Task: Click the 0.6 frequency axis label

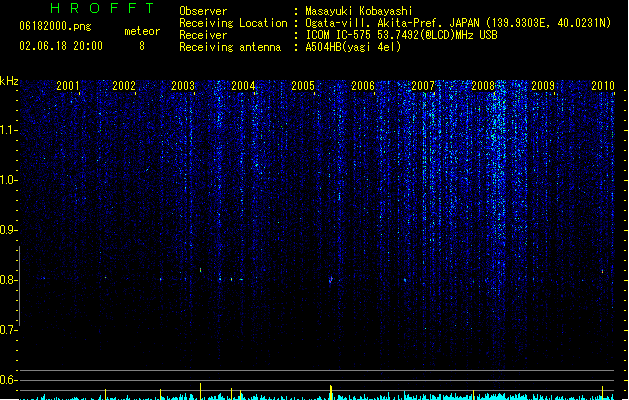Action: click(8, 380)
